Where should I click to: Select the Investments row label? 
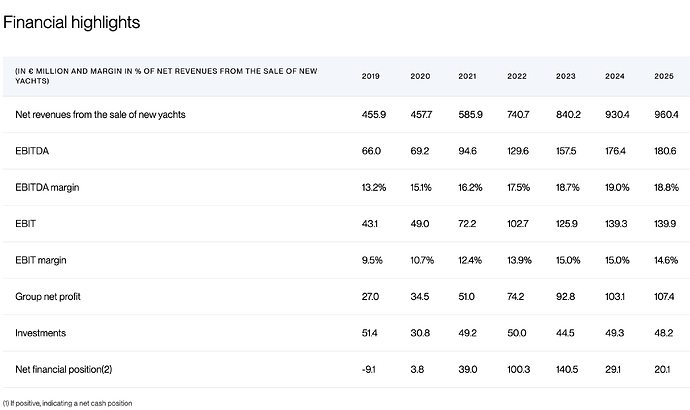coord(40,333)
